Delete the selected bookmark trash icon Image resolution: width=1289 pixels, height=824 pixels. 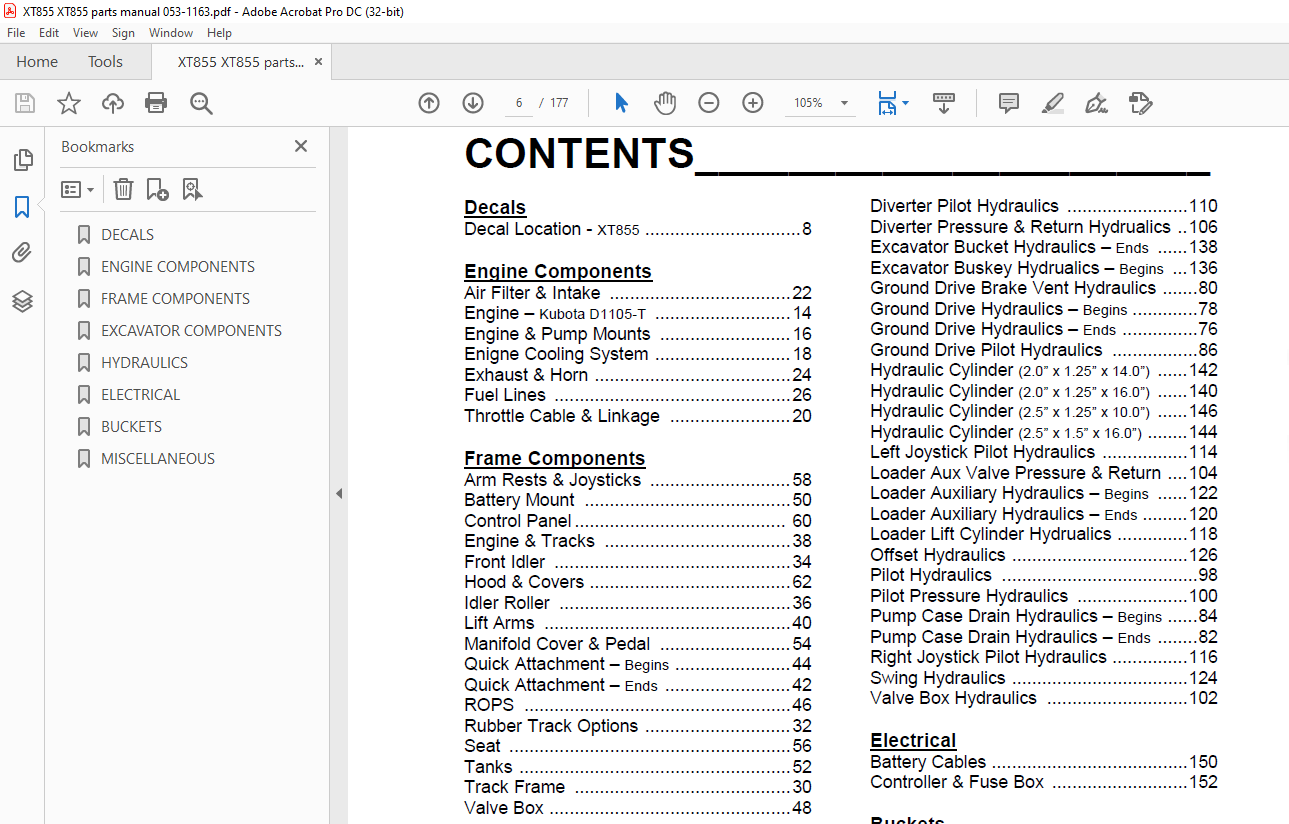click(x=123, y=189)
